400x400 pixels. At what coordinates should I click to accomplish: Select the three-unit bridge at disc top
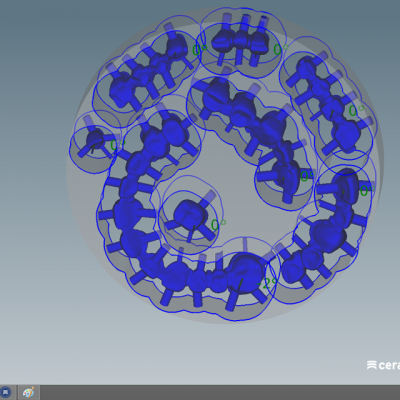click(x=239, y=41)
